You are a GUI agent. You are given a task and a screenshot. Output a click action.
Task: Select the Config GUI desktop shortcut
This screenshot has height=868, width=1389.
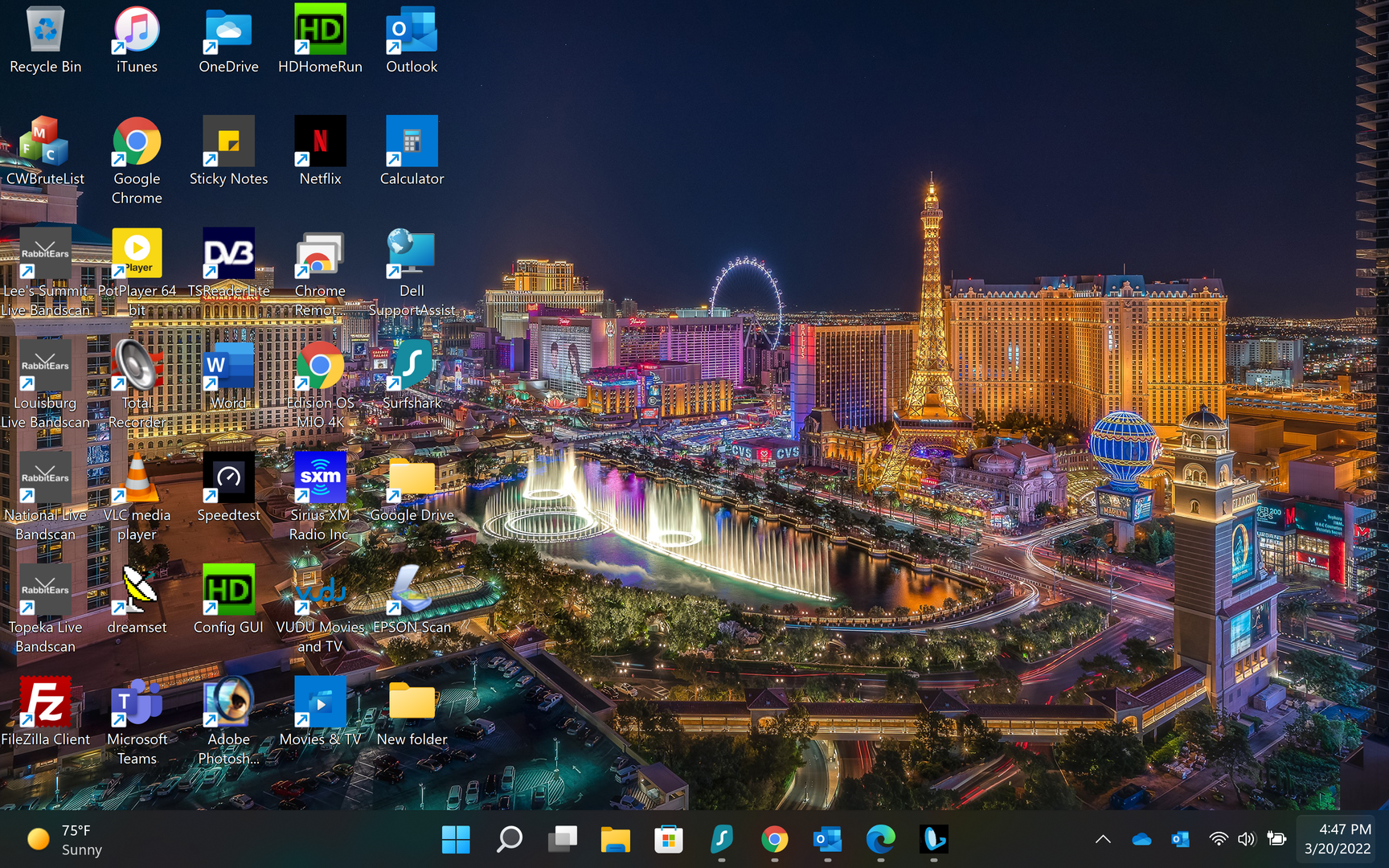228,600
